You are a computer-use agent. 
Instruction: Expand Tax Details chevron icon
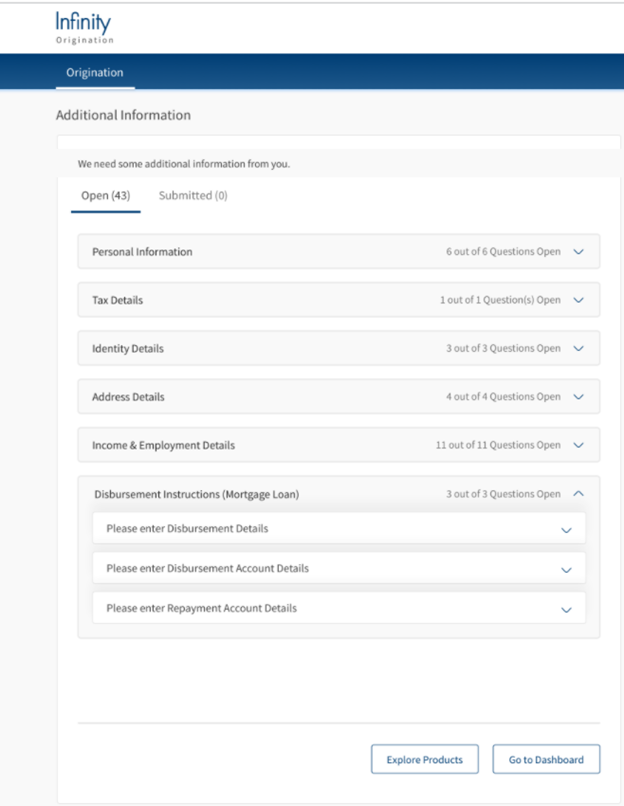[x=578, y=300]
